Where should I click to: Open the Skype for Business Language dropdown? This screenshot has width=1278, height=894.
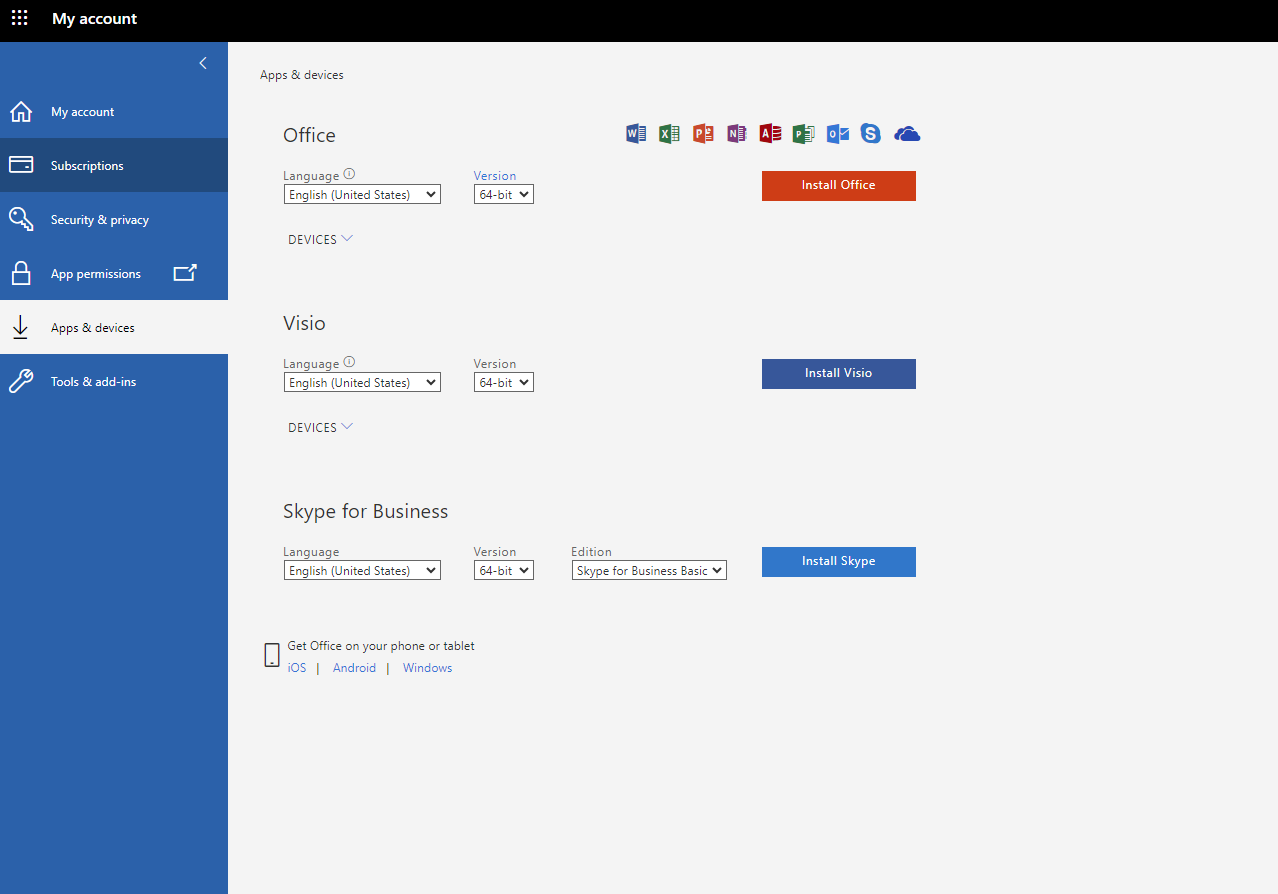(x=362, y=571)
